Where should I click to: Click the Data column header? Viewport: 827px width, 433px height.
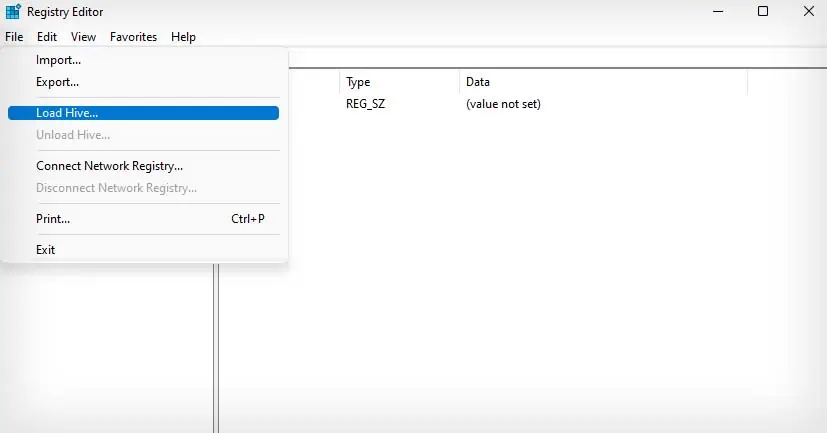click(603, 82)
